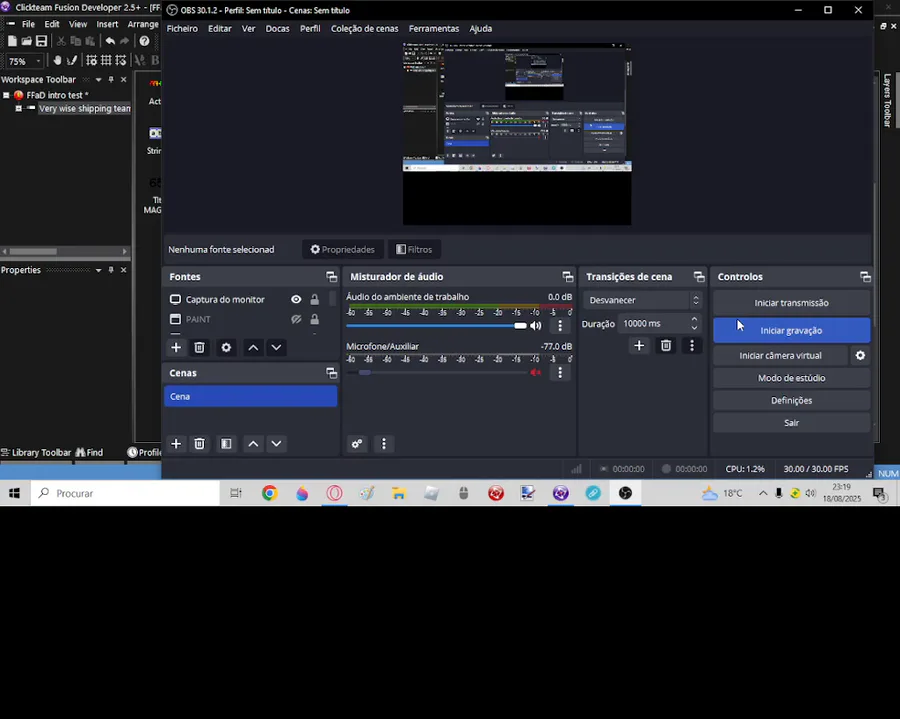Undock the Misturador de áudio panel
This screenshot has height=719, width=900.
pyautogui.click(x=568, y=277)
